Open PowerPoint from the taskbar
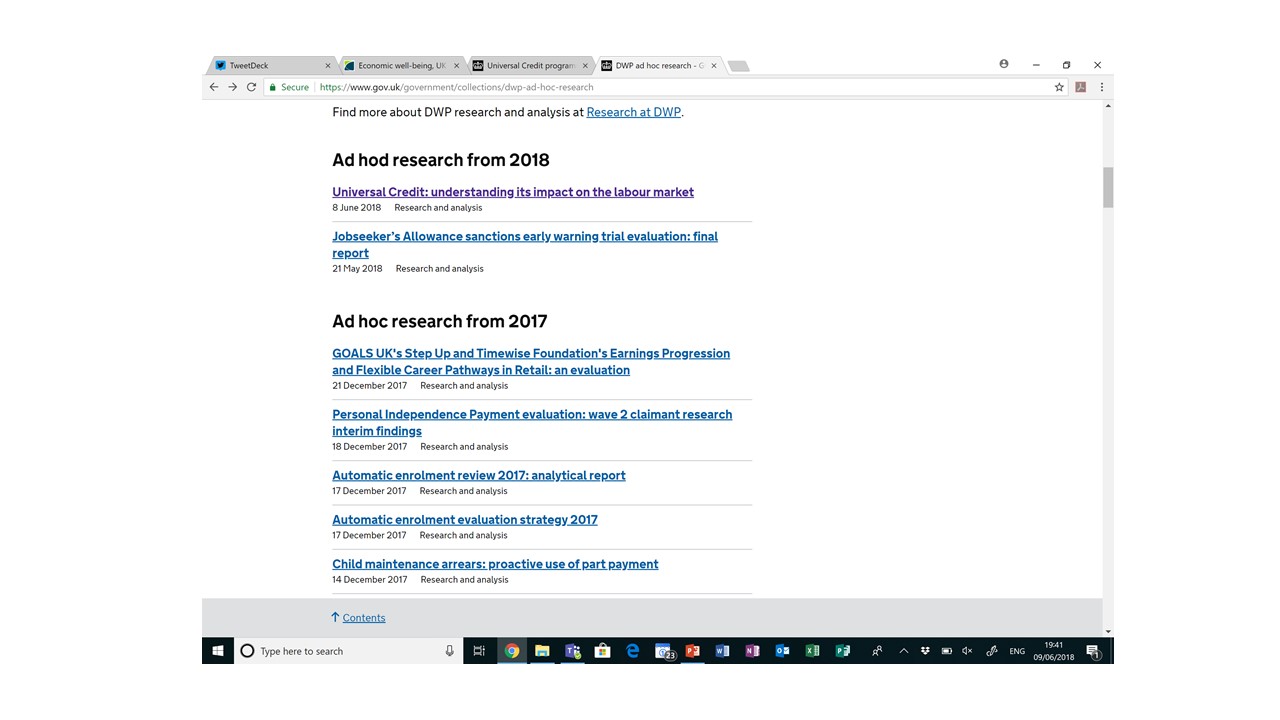 pos(692,651)
